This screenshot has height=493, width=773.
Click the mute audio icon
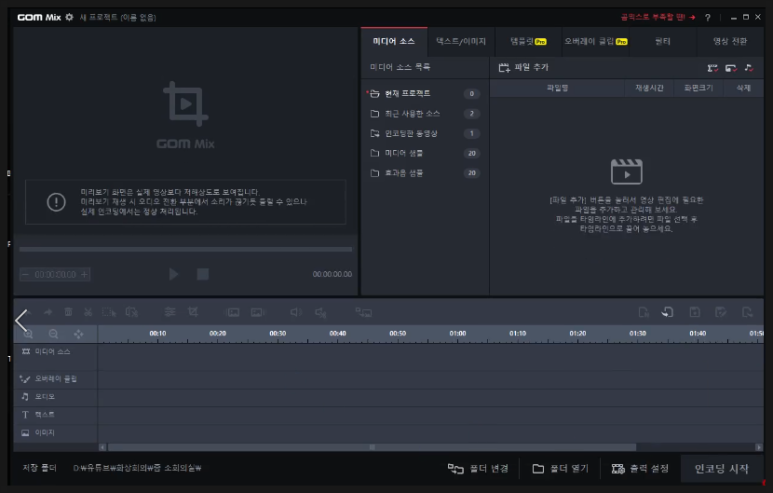point(321,312)
